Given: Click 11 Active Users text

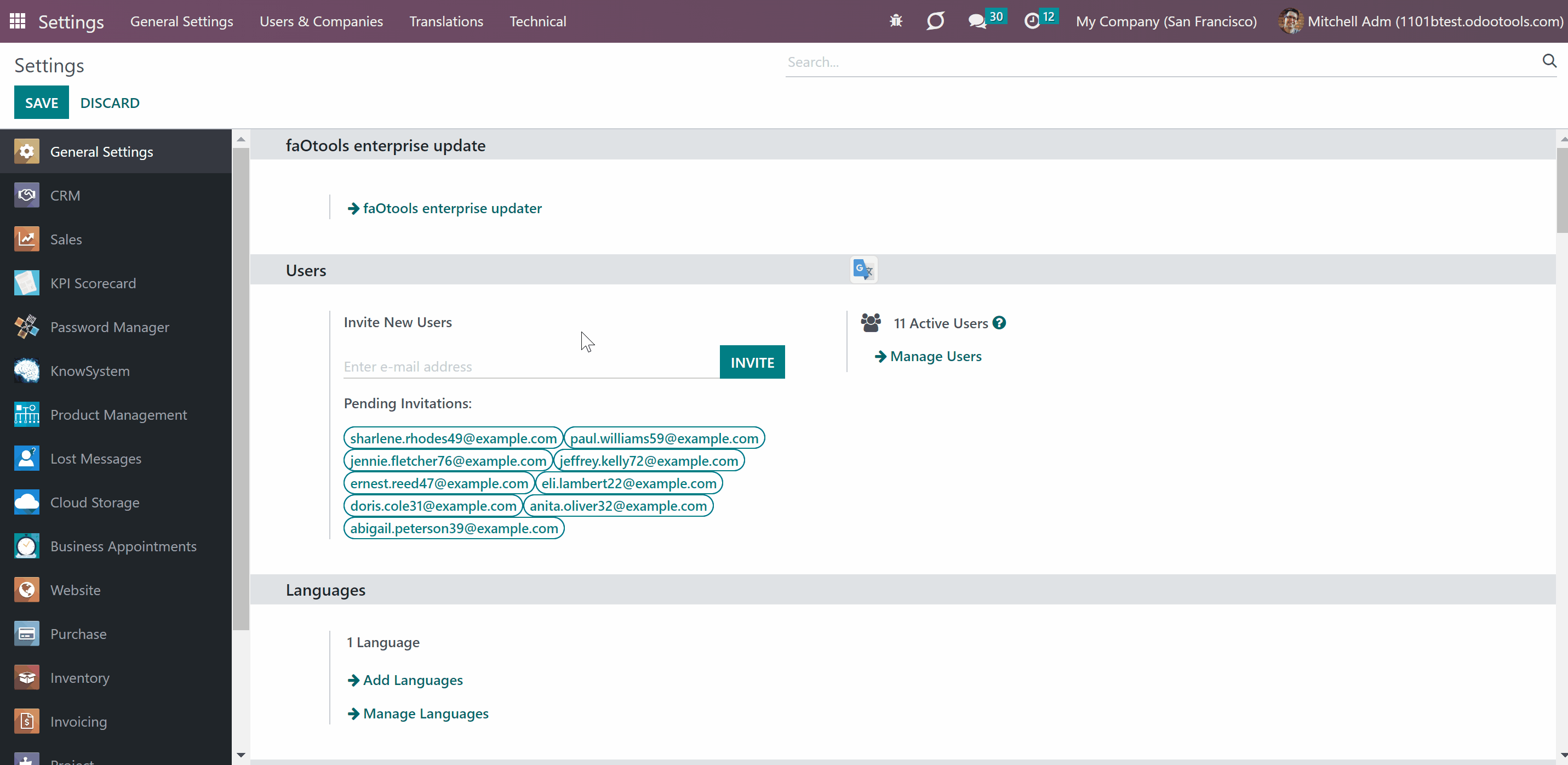Looking at the screenshot, I should point(941,323).
